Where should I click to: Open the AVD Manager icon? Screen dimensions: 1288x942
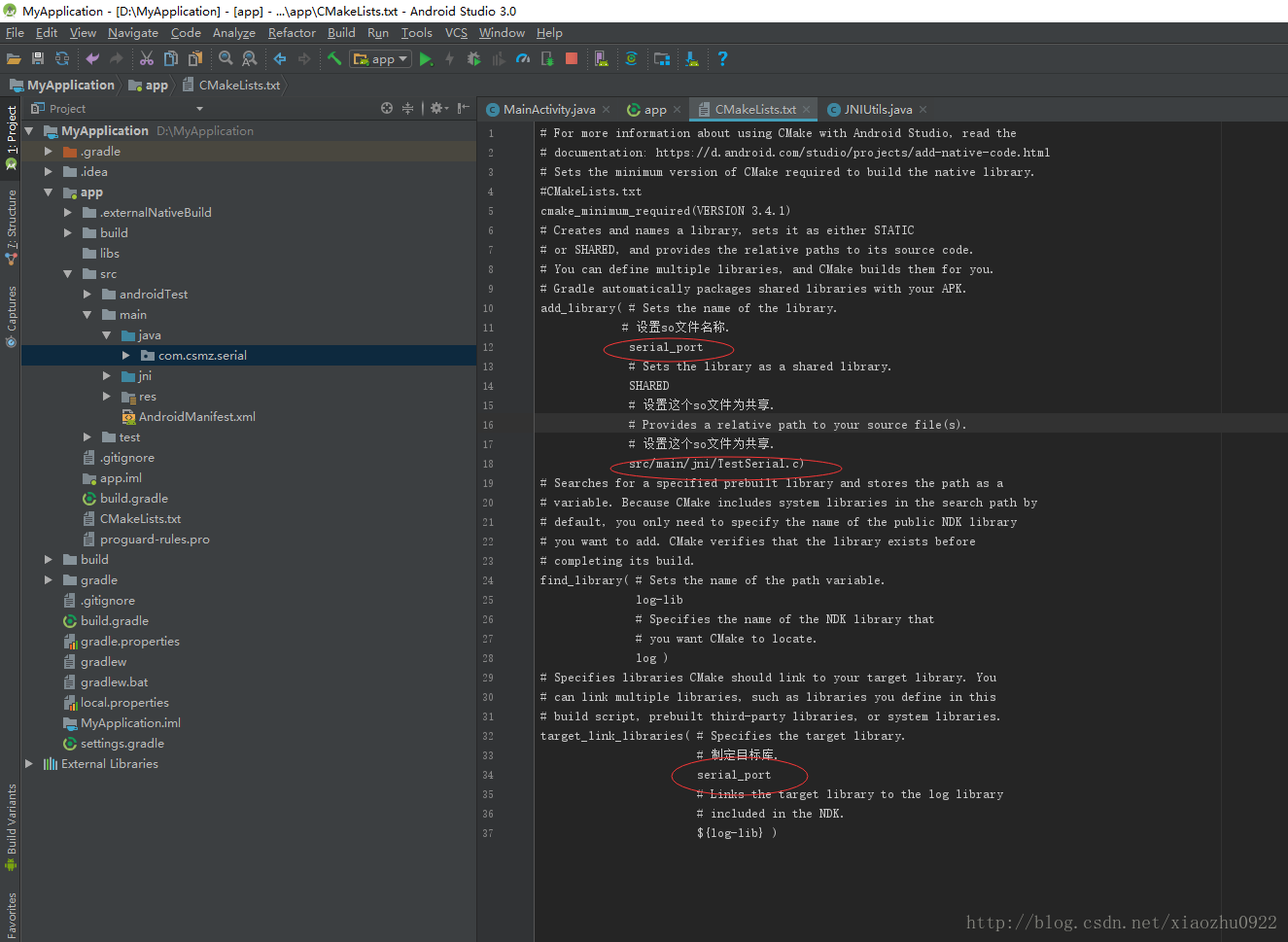point(602,59)
